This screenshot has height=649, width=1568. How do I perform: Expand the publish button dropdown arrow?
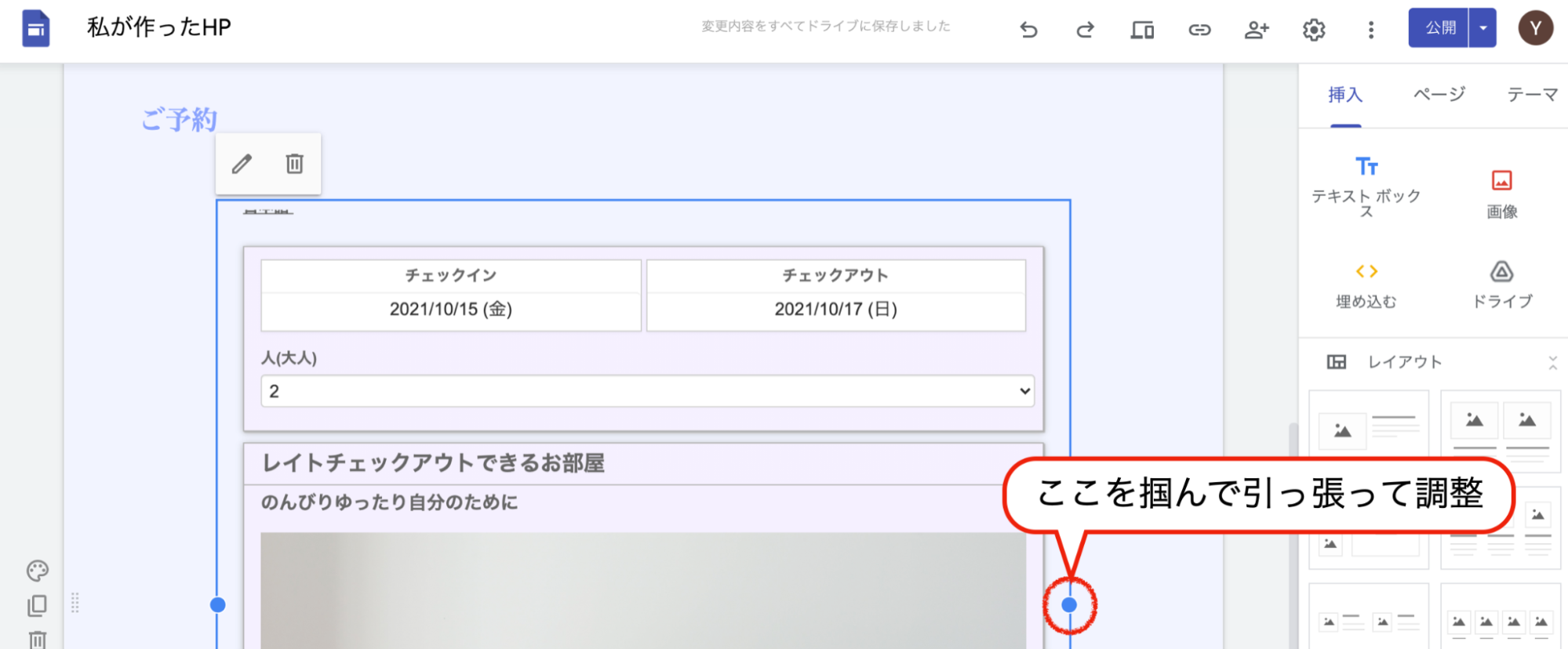1483,28
